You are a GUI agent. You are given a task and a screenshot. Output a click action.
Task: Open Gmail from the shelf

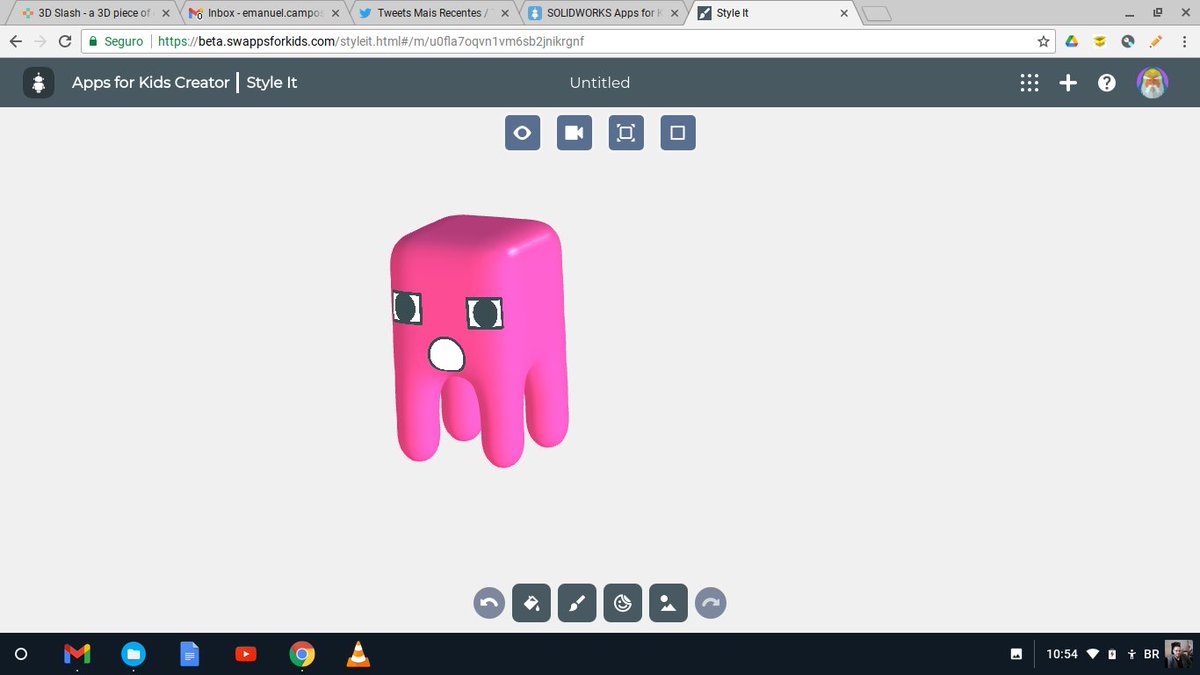click(x=77, y=654)
